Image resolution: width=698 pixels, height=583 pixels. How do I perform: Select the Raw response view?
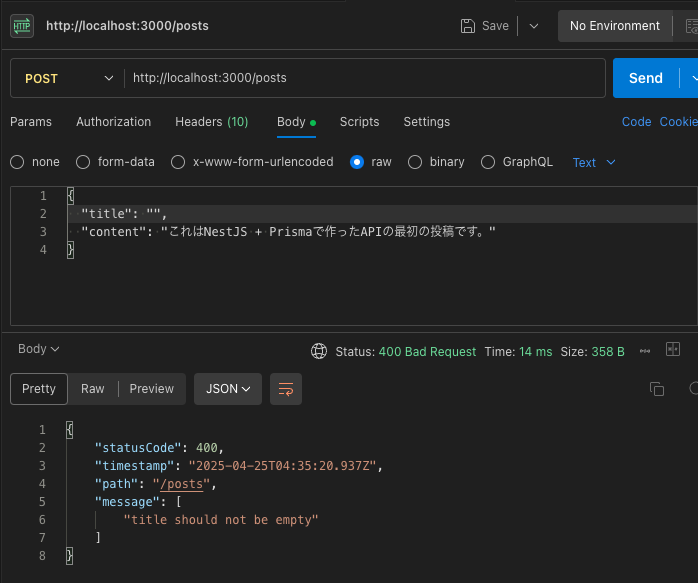(93, 389)
